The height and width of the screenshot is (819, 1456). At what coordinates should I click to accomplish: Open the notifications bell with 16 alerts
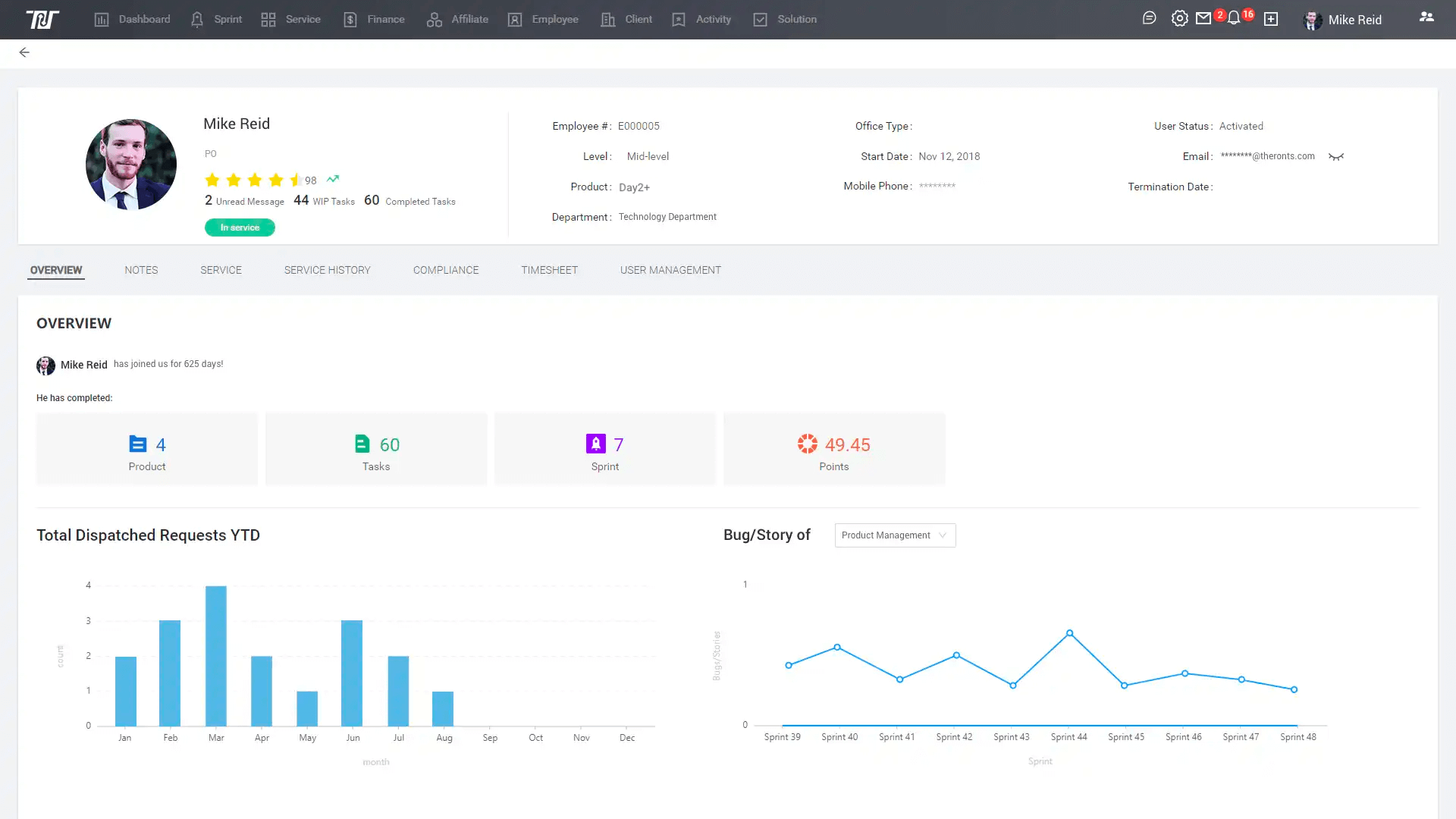pyautogui.click(x=1234, y=18)
